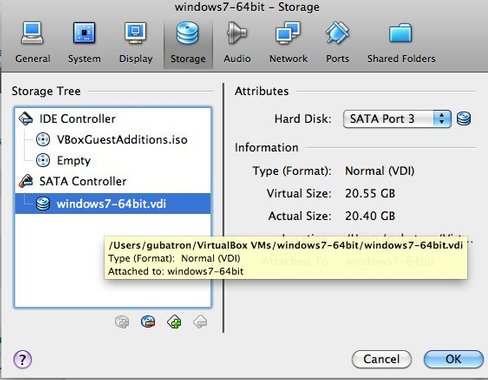Click the Hard Disk label

tap(303, 119)
